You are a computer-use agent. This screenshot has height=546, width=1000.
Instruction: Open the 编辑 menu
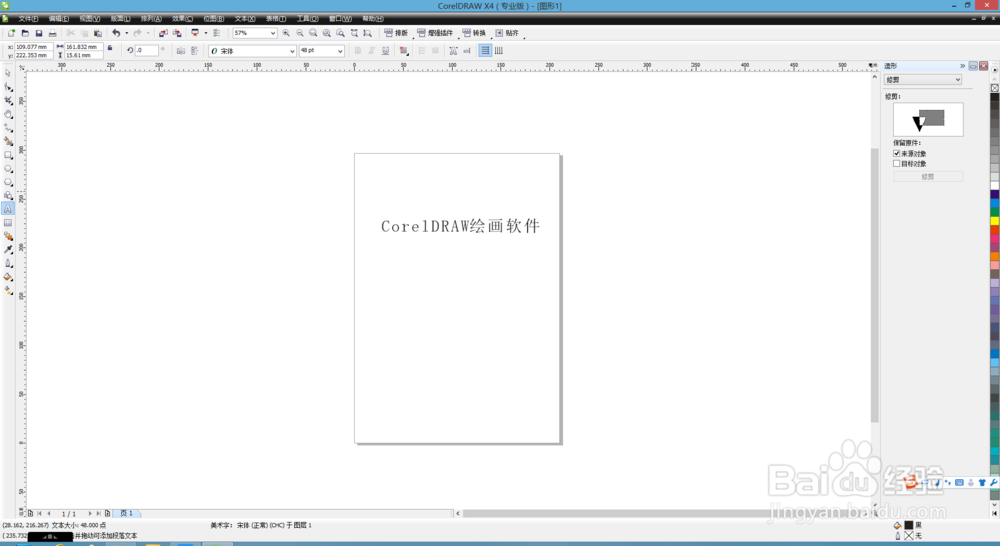click(x=59, y=18)
